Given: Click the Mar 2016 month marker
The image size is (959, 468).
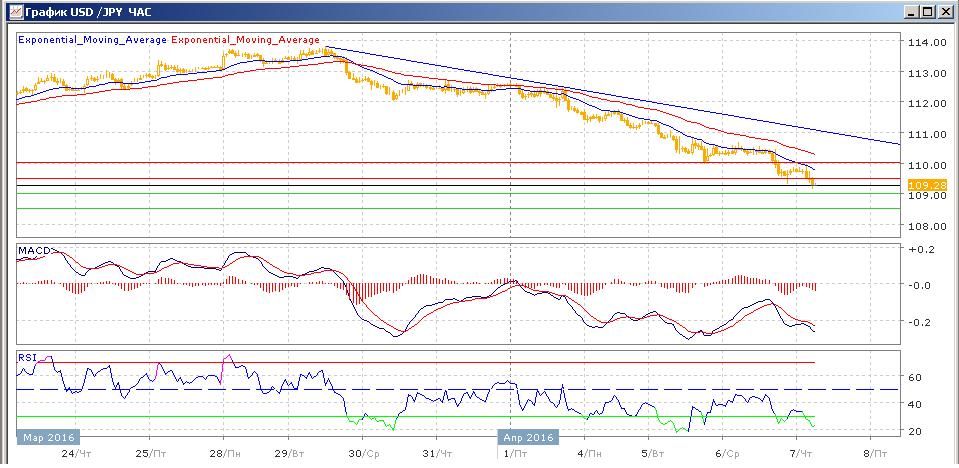Looking at the screenshot, I should (45, 437).
